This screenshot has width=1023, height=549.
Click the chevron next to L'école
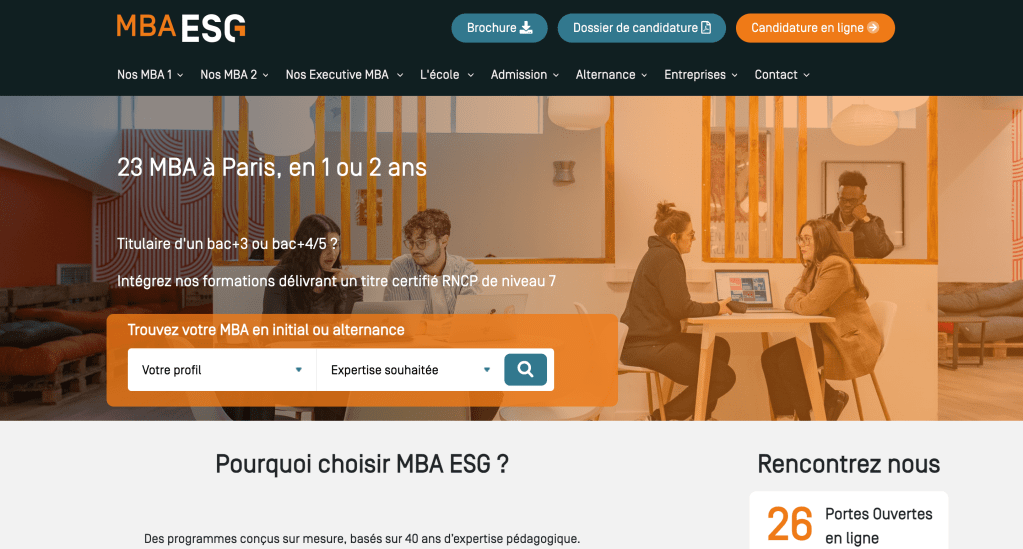click(x=470, y=76)
